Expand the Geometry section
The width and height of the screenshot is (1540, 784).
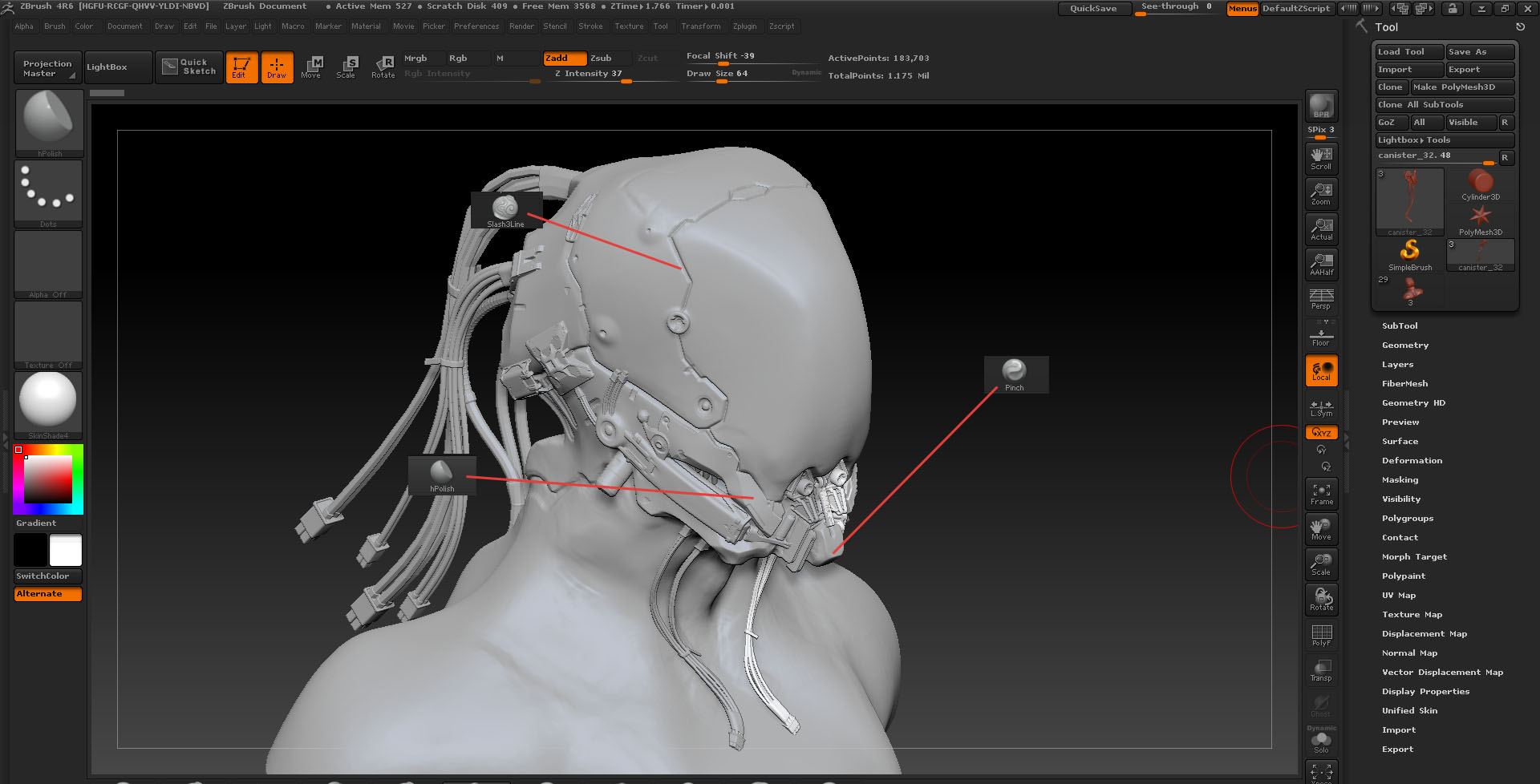click(x=1405, y=345)
